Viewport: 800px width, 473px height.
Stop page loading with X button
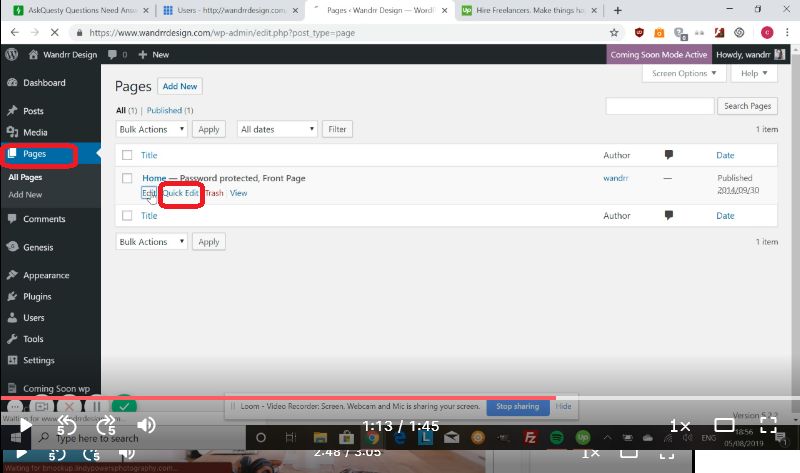tap(55, 33)
